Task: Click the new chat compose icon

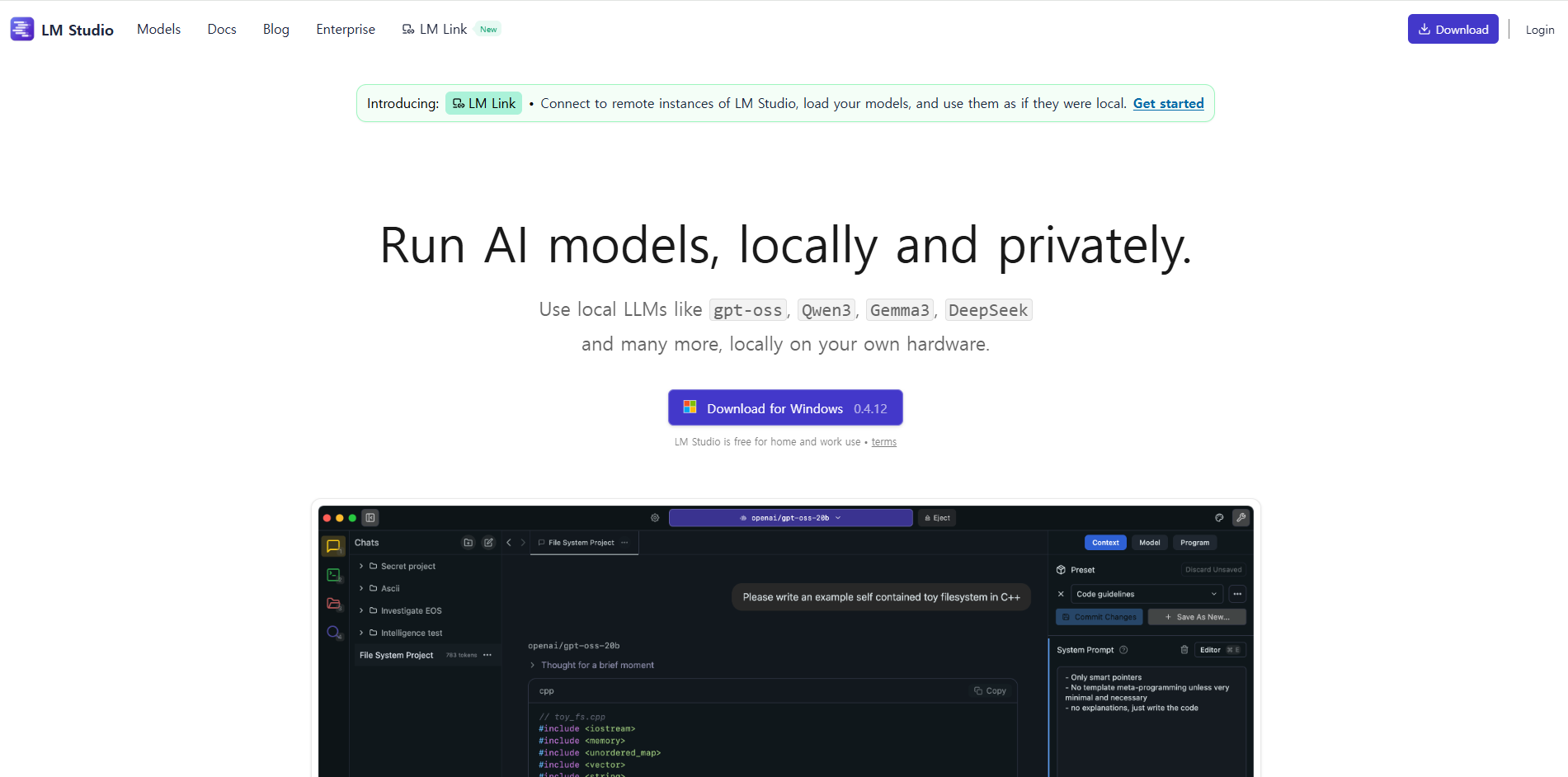Action: (x=488, y=543)
